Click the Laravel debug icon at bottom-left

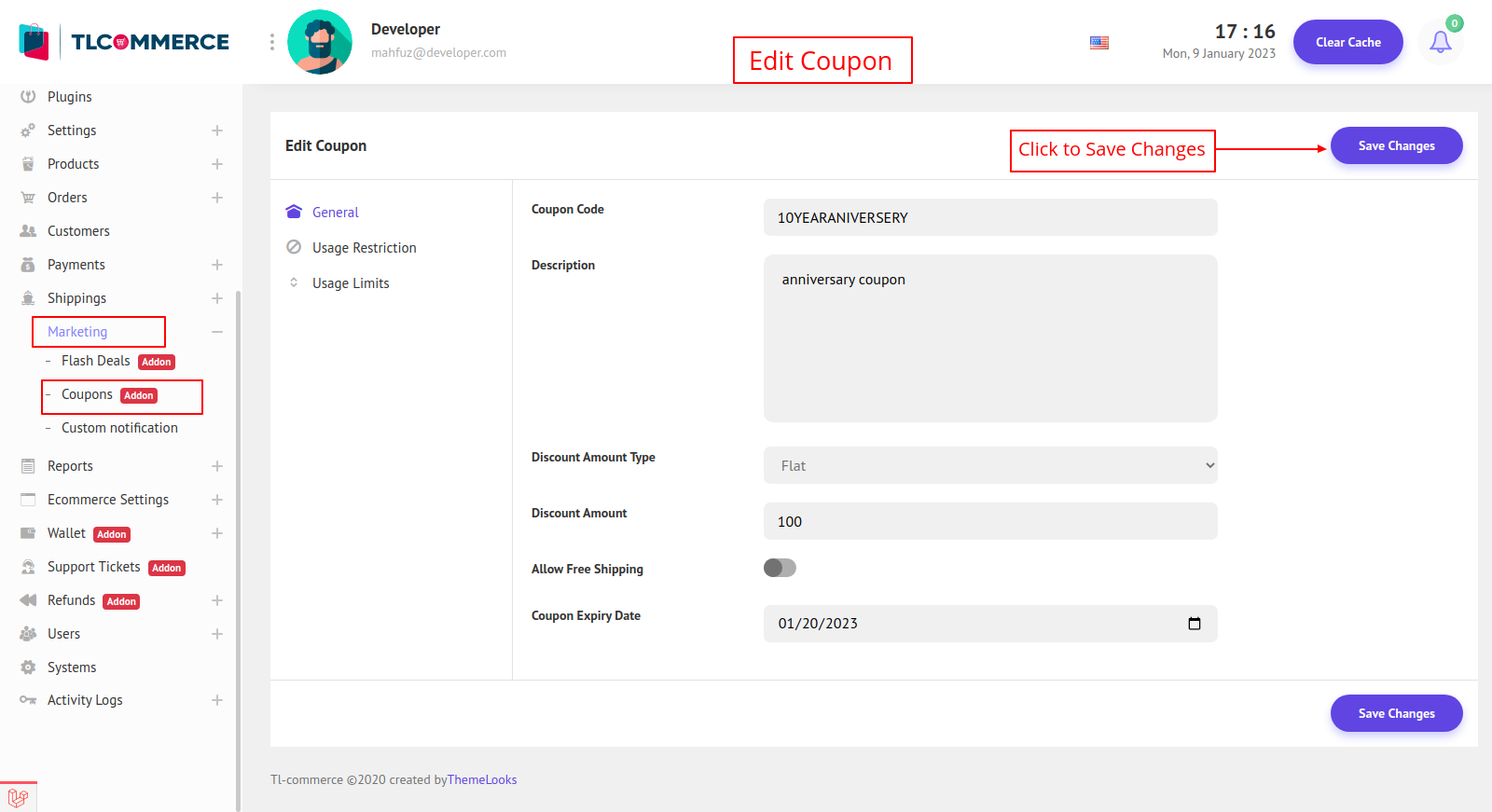coord(18,798)
